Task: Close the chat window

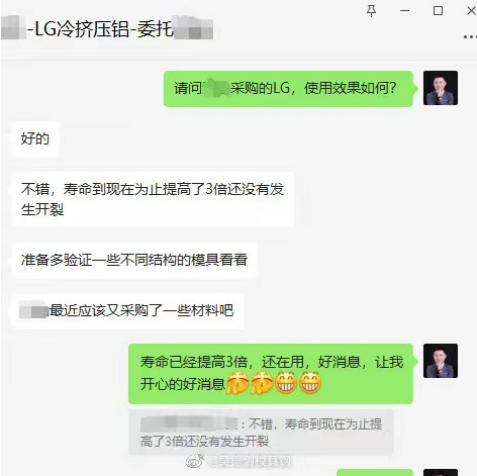Action: tap(471, 11)
